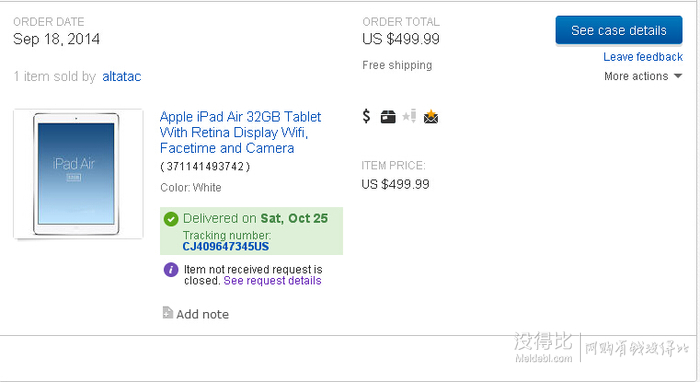
Task: Open the Apple iPad Air 32GB Tablet listing
Action: pyautogui.click(x=240, y=133)
